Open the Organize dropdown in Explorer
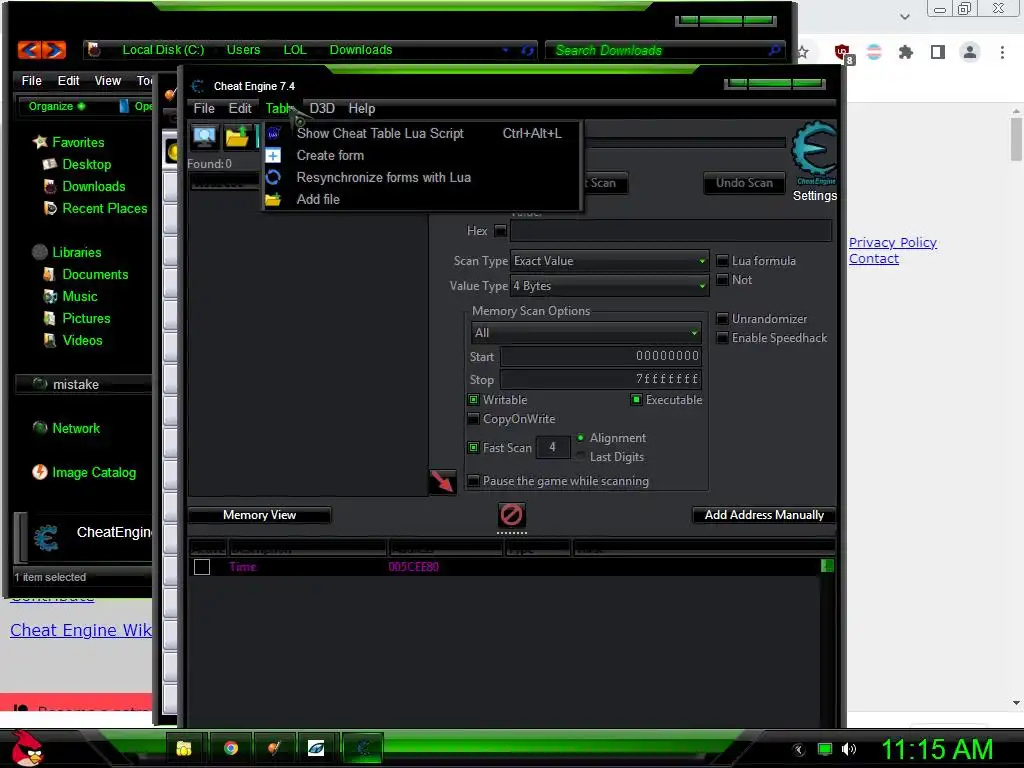The width and height of the screenshot is (1024, 768). pyautogui.click(x=57, y=106)
